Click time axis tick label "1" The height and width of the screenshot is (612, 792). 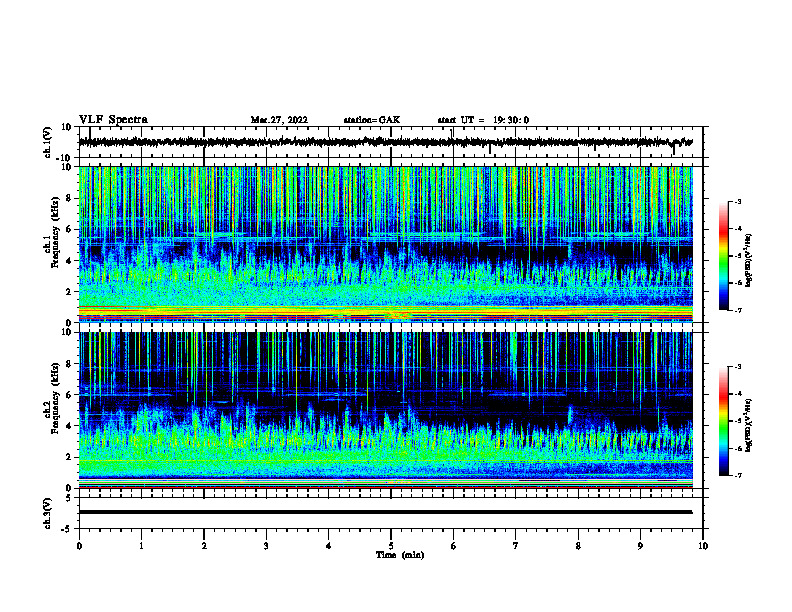coord(141,546)
